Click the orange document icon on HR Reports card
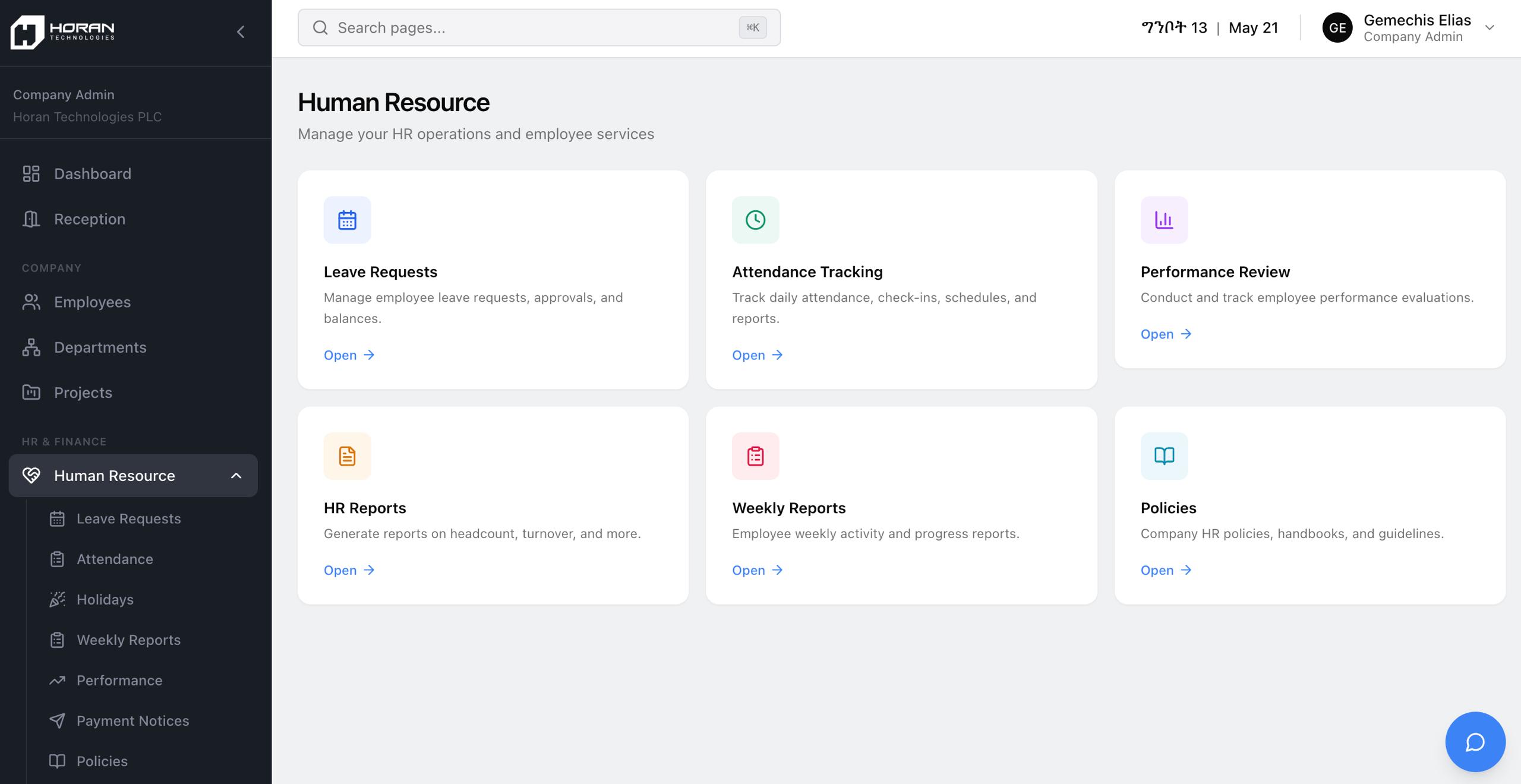 point(347,456)
